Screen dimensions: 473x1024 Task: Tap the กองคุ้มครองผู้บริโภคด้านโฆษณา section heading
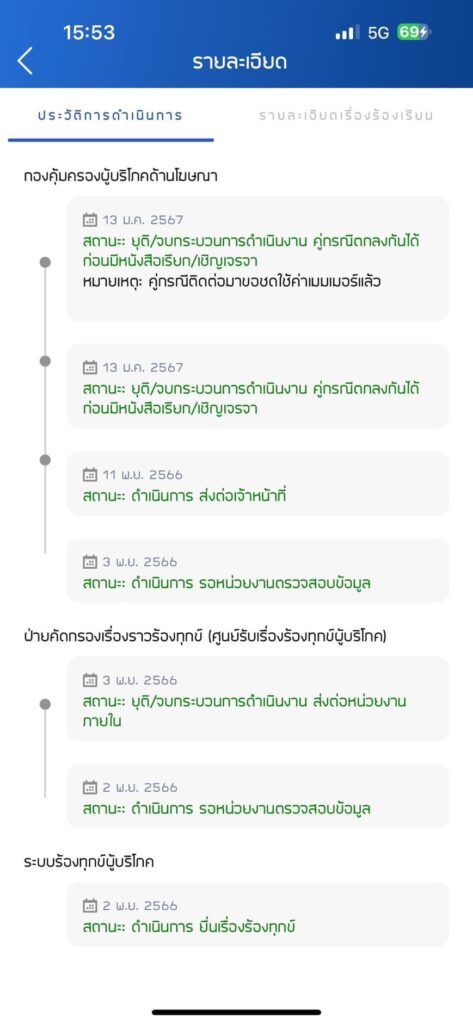(121, 176)
